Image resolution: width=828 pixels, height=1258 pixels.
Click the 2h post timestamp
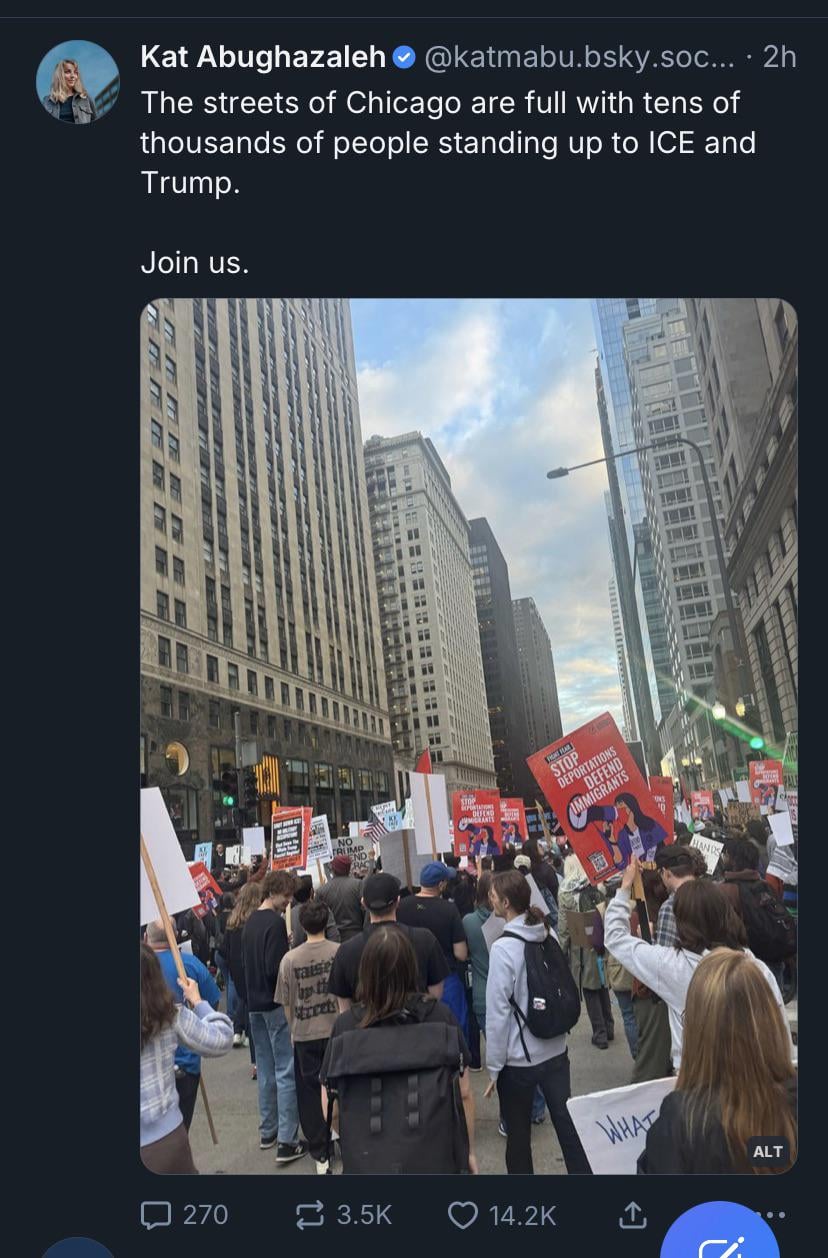(780, 57)
